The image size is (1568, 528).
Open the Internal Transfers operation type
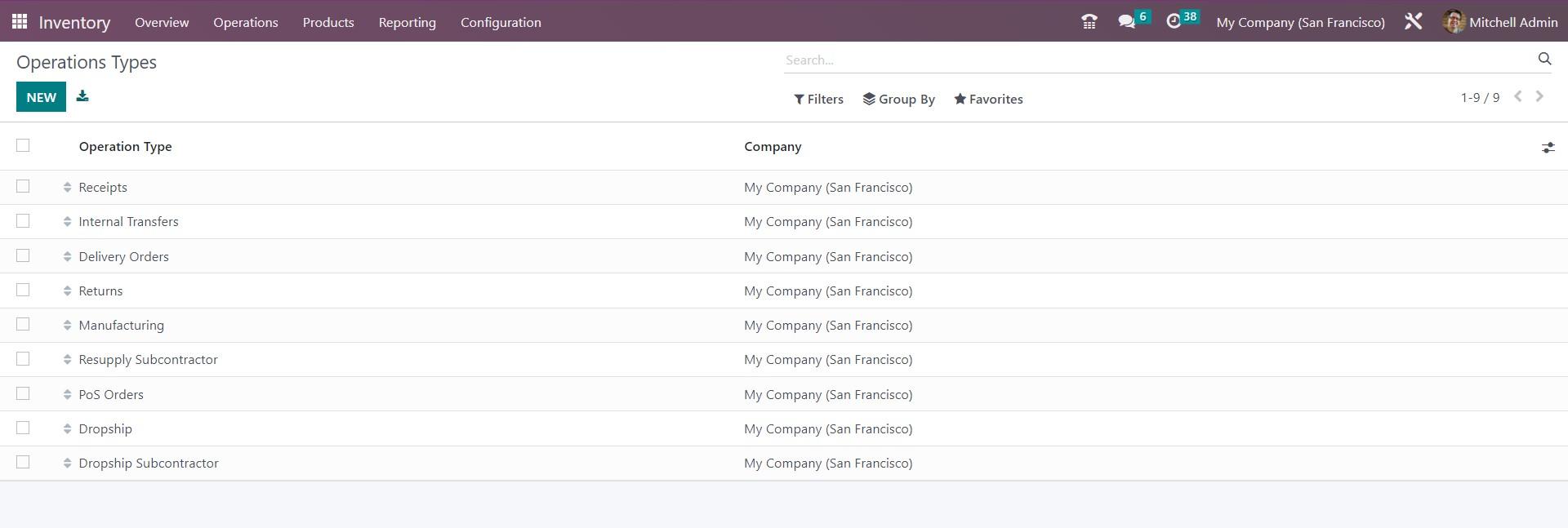(x=128, y=222)
